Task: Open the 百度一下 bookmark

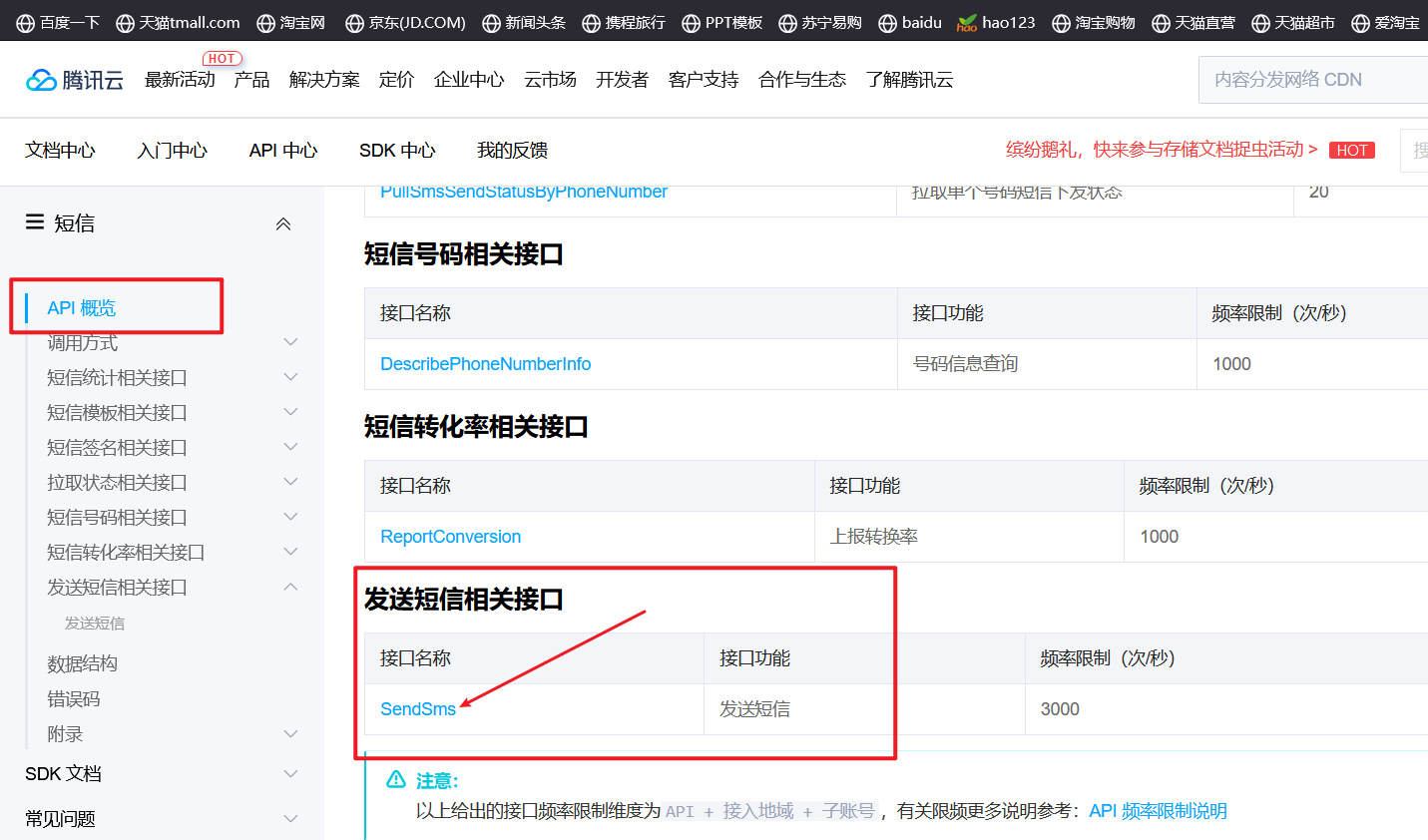Action: point(58,22)
